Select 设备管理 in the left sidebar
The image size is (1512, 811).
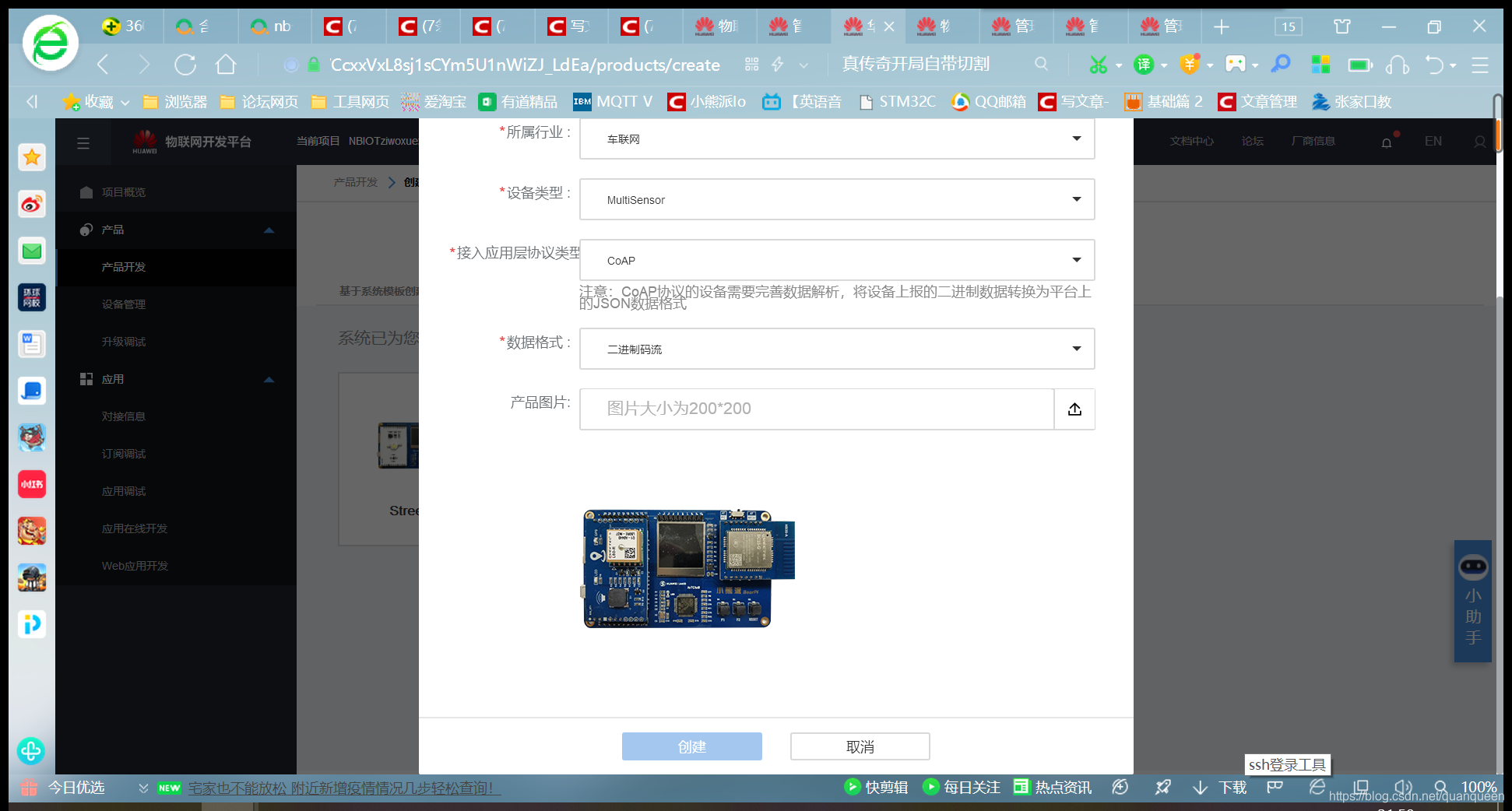125,304
